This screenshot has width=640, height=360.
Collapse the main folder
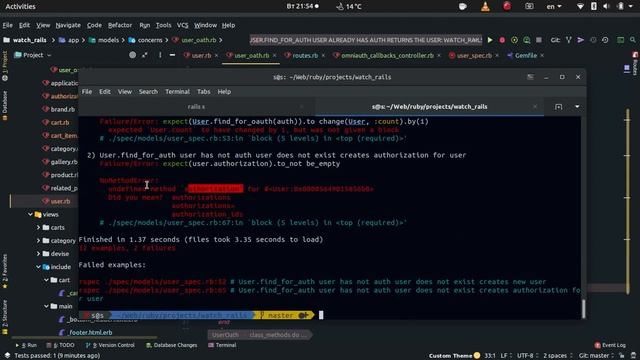pos(46,306)
